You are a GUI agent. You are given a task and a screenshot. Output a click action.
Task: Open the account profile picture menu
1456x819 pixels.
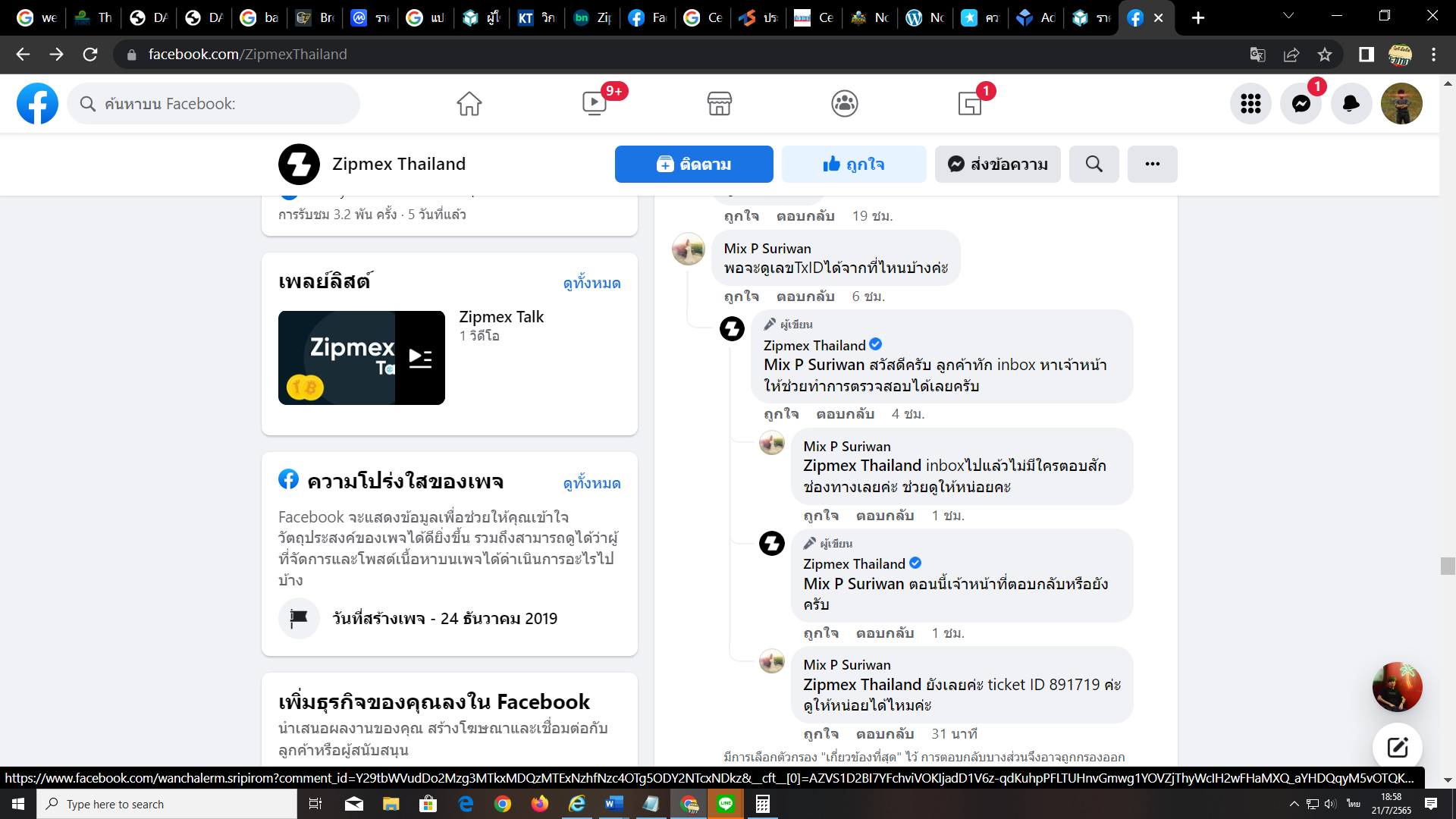coord(1401,103)
